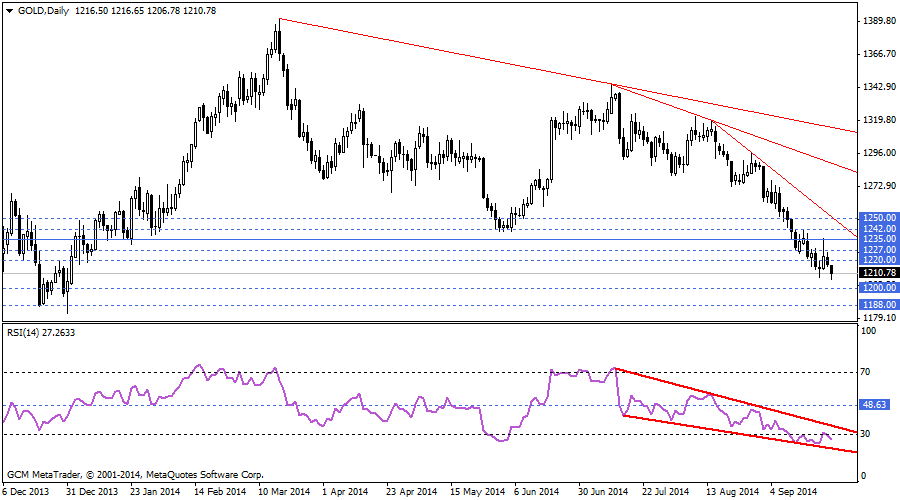Select the 1200.00 support level label
Screen dimensions: 900x500
877,288
